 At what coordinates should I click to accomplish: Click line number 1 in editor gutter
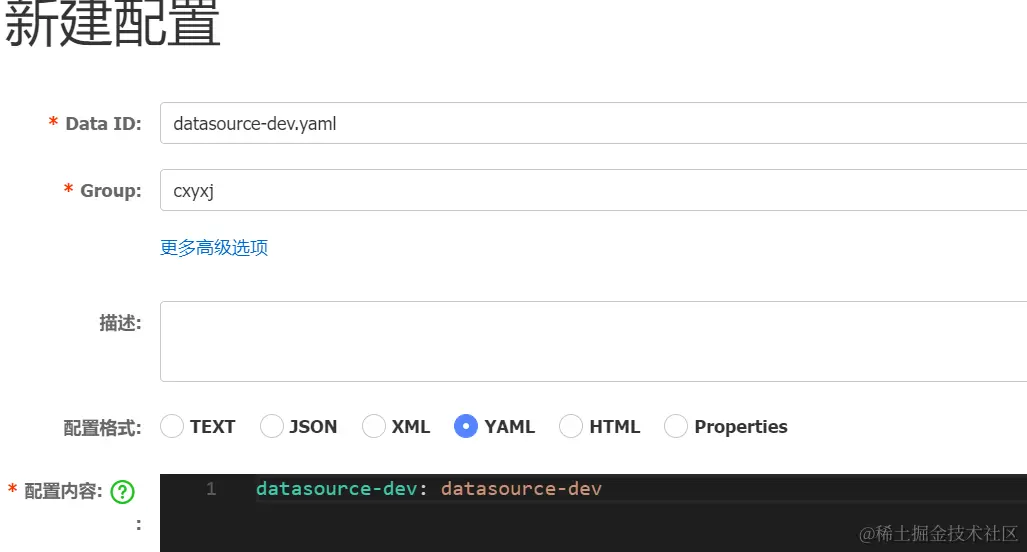211,489
